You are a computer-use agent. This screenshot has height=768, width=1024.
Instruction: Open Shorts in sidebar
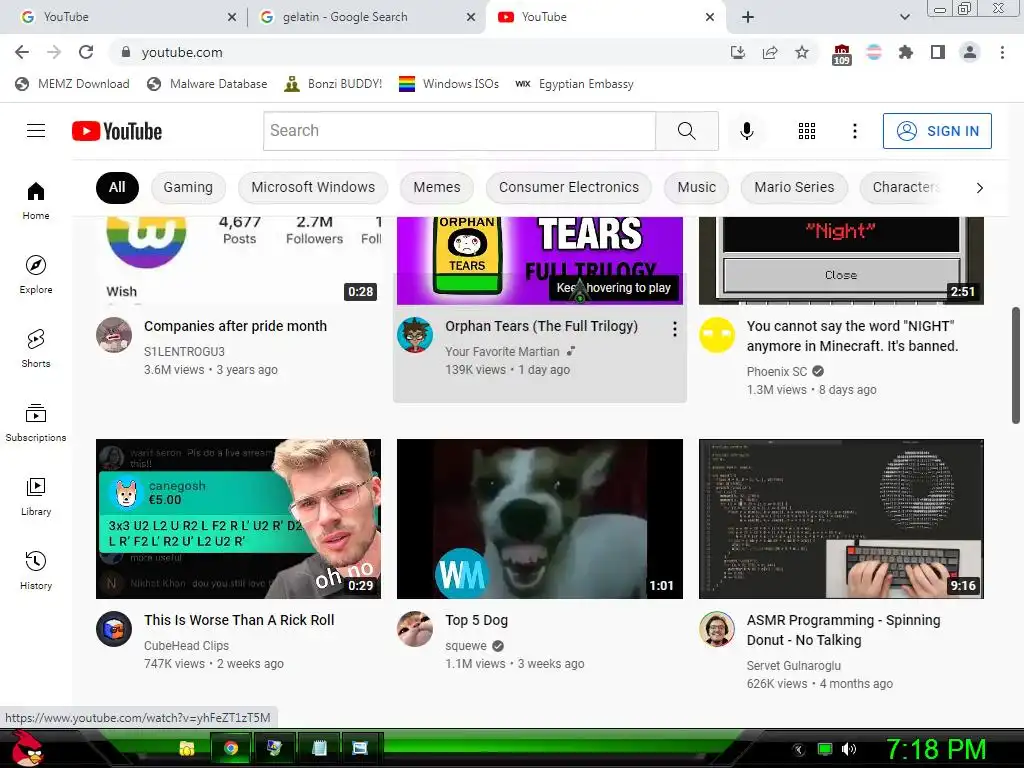[x=36, y=348]
